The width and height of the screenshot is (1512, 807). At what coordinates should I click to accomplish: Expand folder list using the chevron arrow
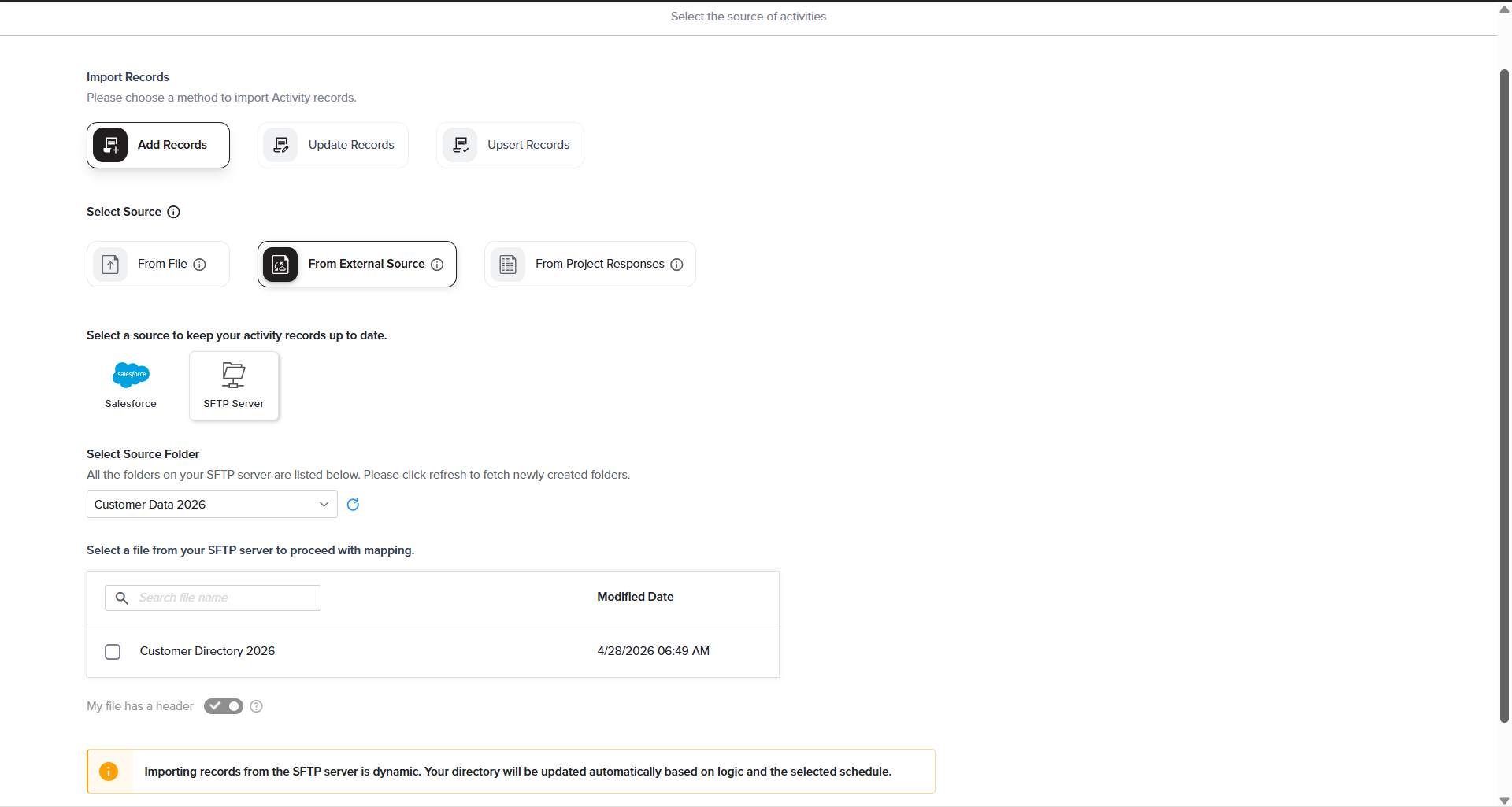pyautogui.click(x=324, y=505)
